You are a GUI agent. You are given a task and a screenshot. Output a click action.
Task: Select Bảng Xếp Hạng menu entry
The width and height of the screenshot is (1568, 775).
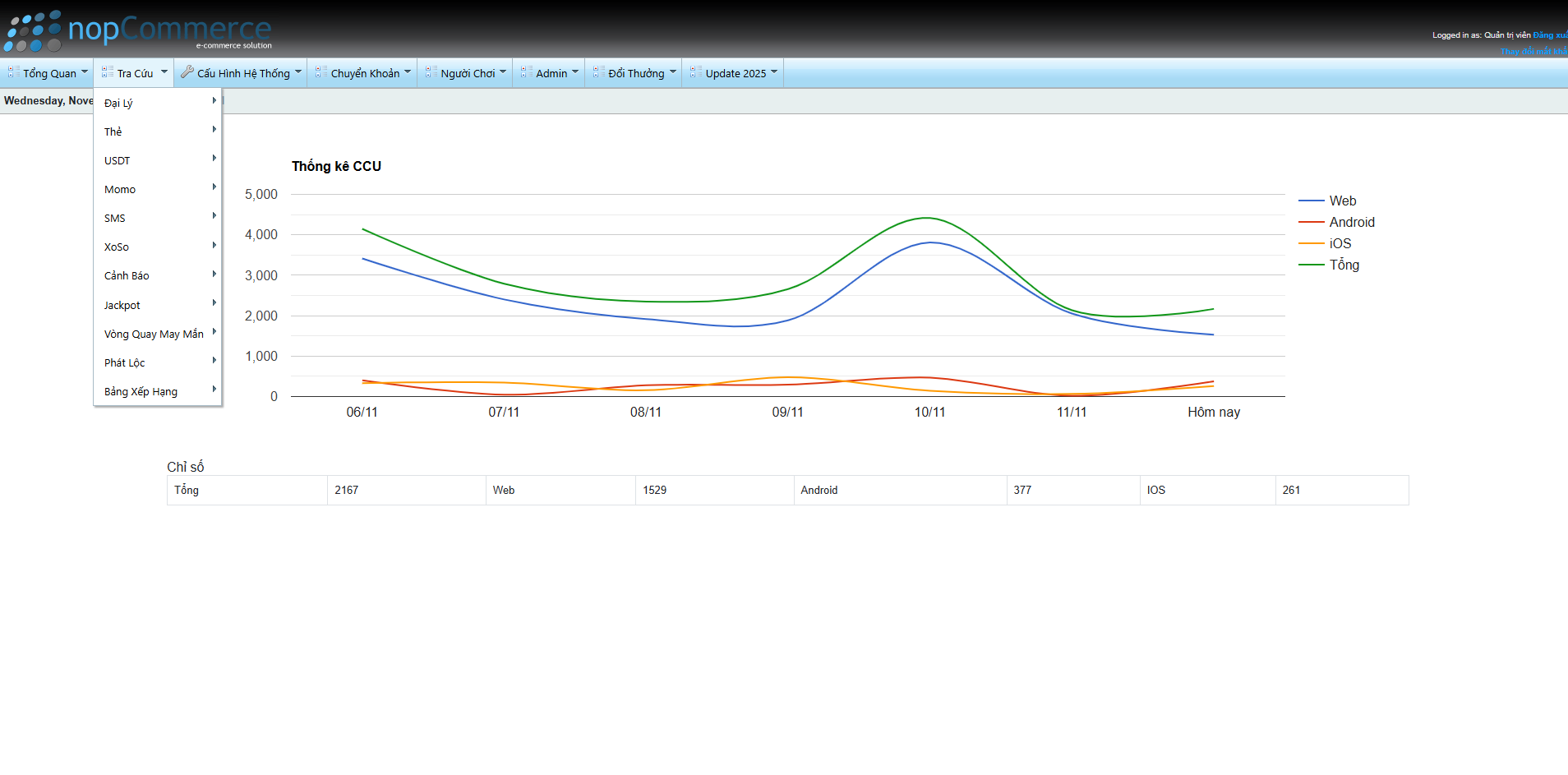(x=141, y=392)
